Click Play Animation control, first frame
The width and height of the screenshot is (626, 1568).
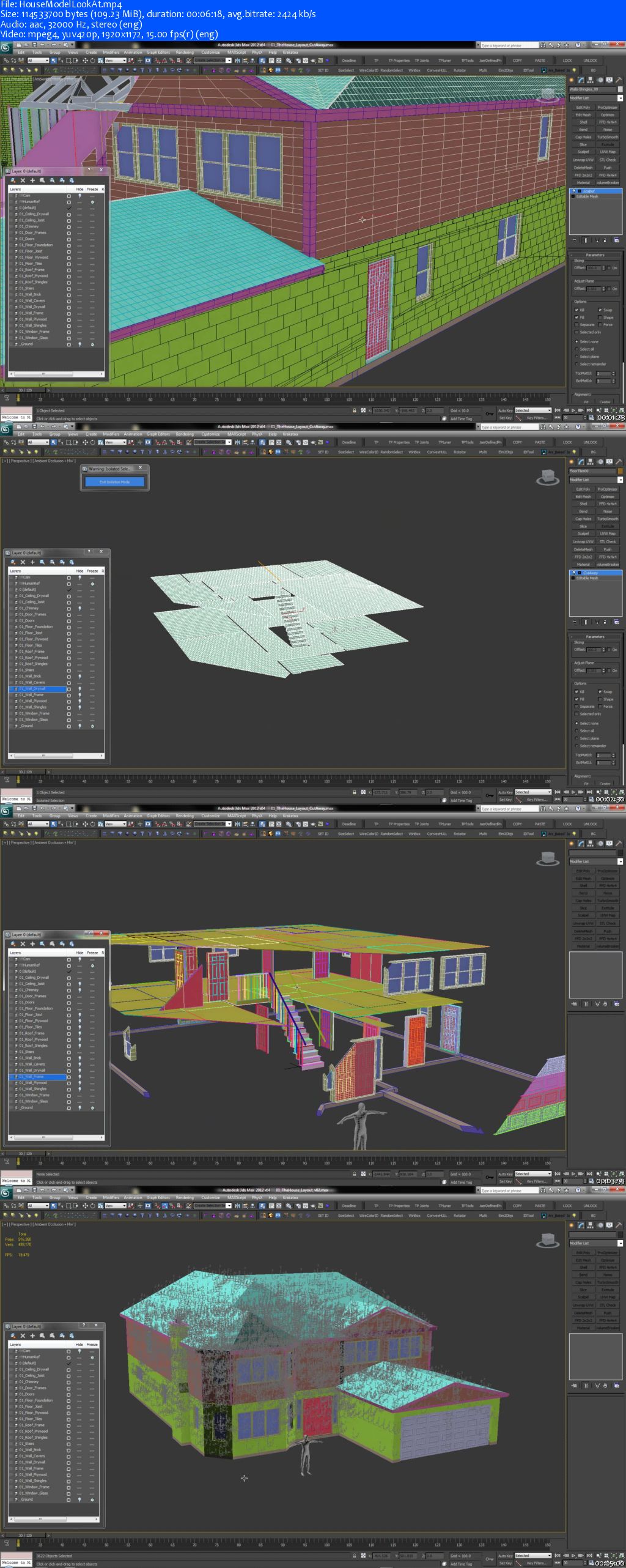point(573,410)
